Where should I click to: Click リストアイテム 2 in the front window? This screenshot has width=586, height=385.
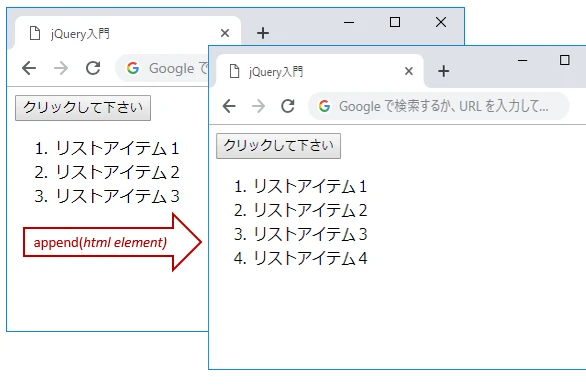click(x=310, y=210)
